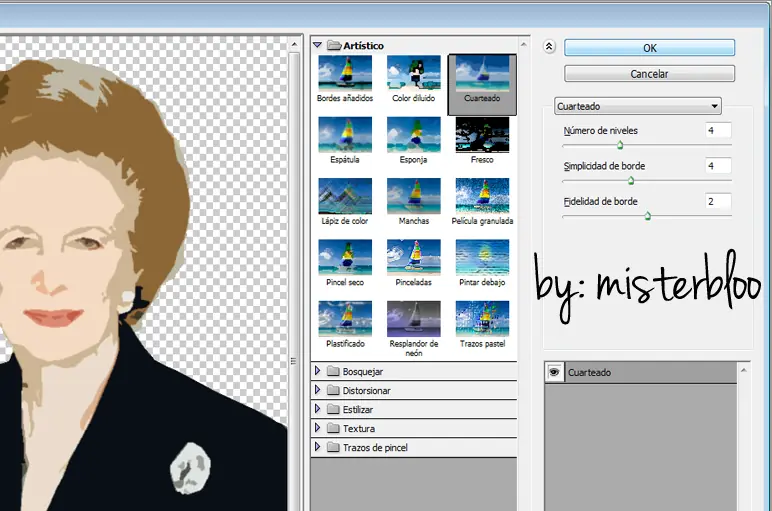Image resolution: width=772 pixels, height=511 pixels.
Task: Select the Pintar debajo filter
Action: (x=482, y=257)
